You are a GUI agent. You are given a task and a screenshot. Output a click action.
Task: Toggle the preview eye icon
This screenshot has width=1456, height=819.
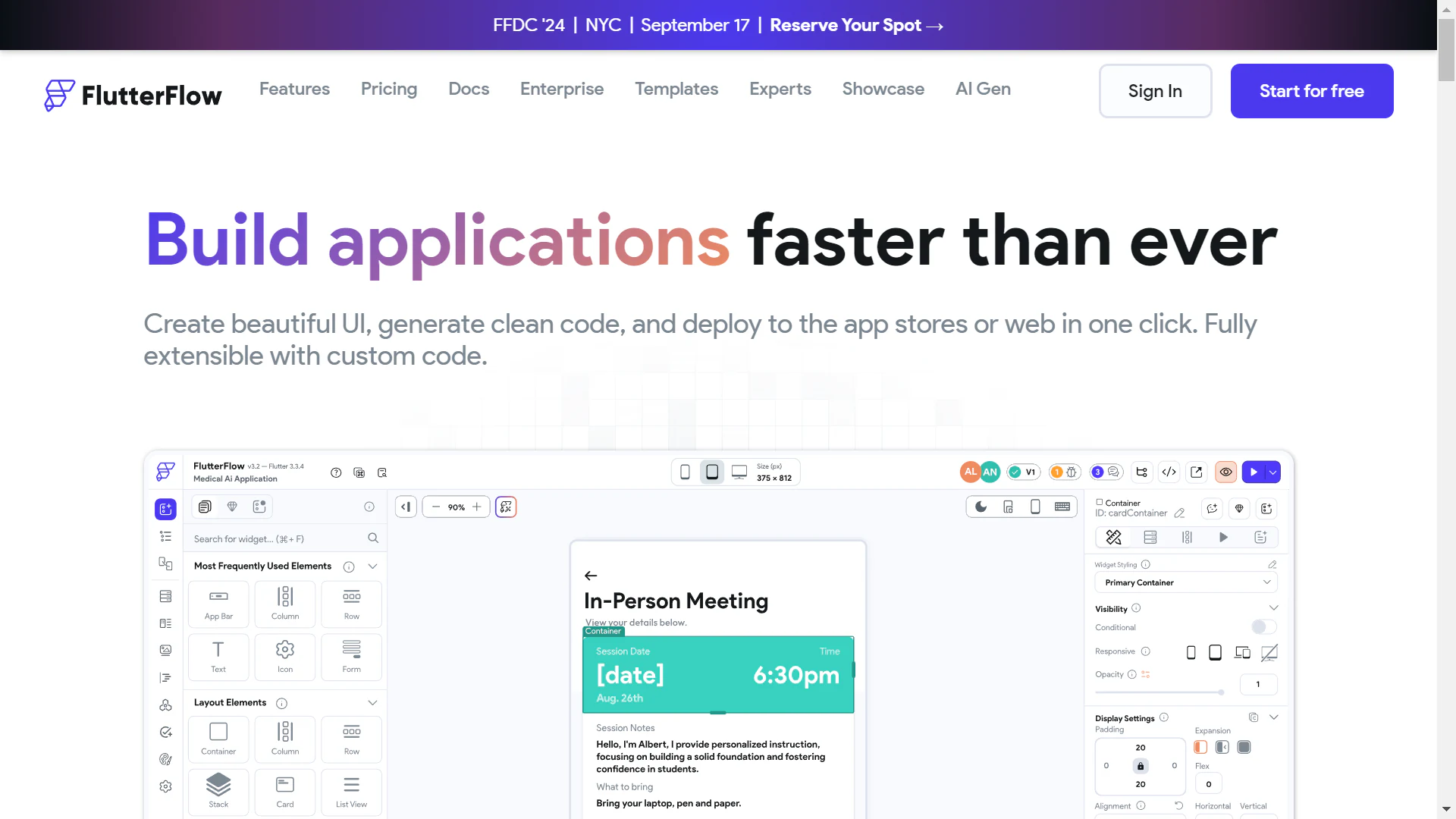[1226, 472]
